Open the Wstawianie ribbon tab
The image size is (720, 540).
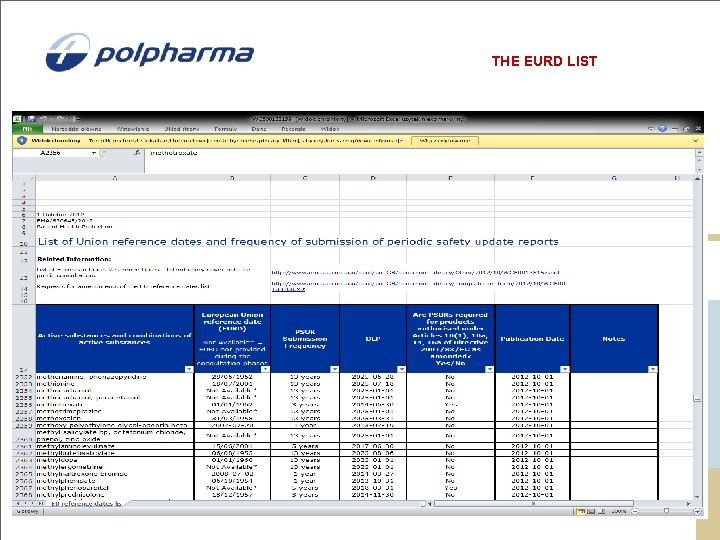pyautogui.click(x=133, y=129)
